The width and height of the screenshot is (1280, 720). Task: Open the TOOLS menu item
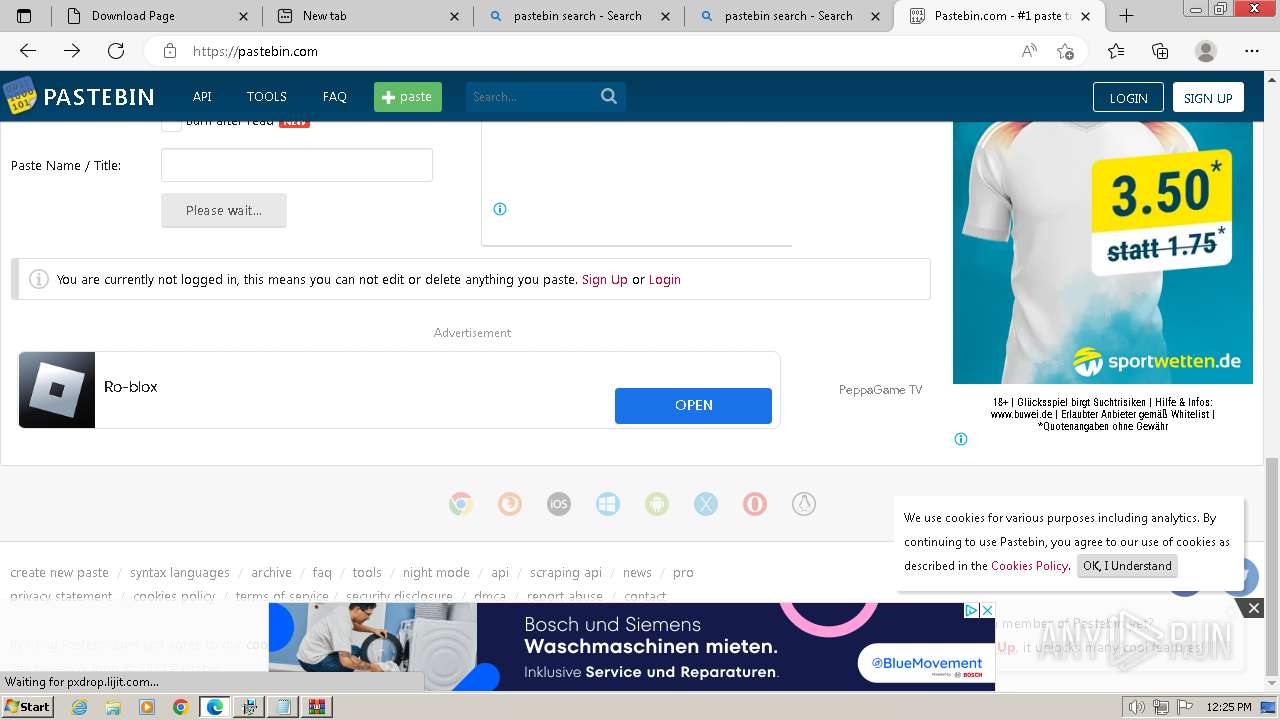(x=267, y=96)
